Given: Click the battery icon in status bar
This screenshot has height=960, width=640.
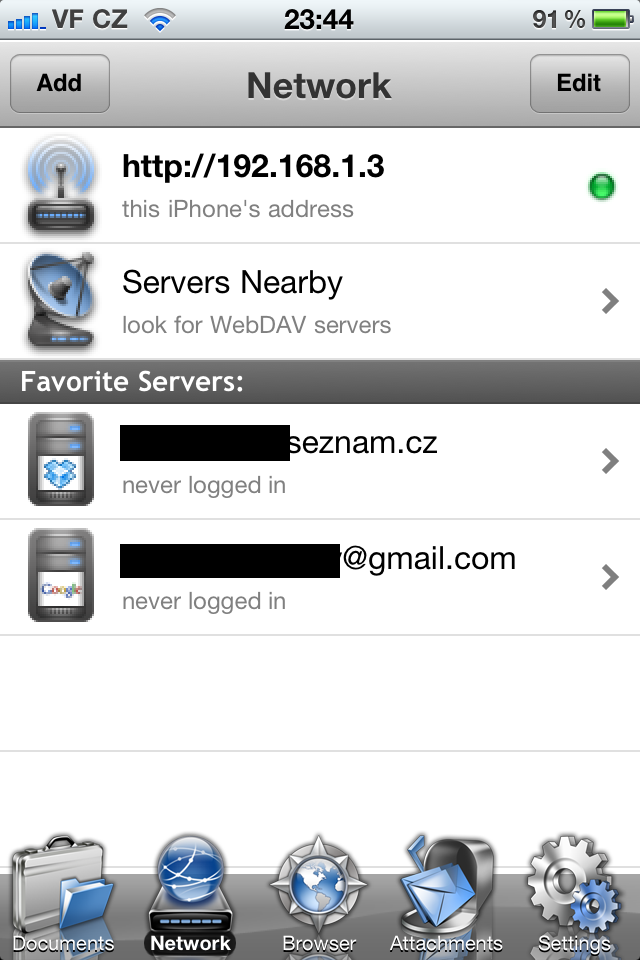Looking at the screenshot, I should click(612, 19).
